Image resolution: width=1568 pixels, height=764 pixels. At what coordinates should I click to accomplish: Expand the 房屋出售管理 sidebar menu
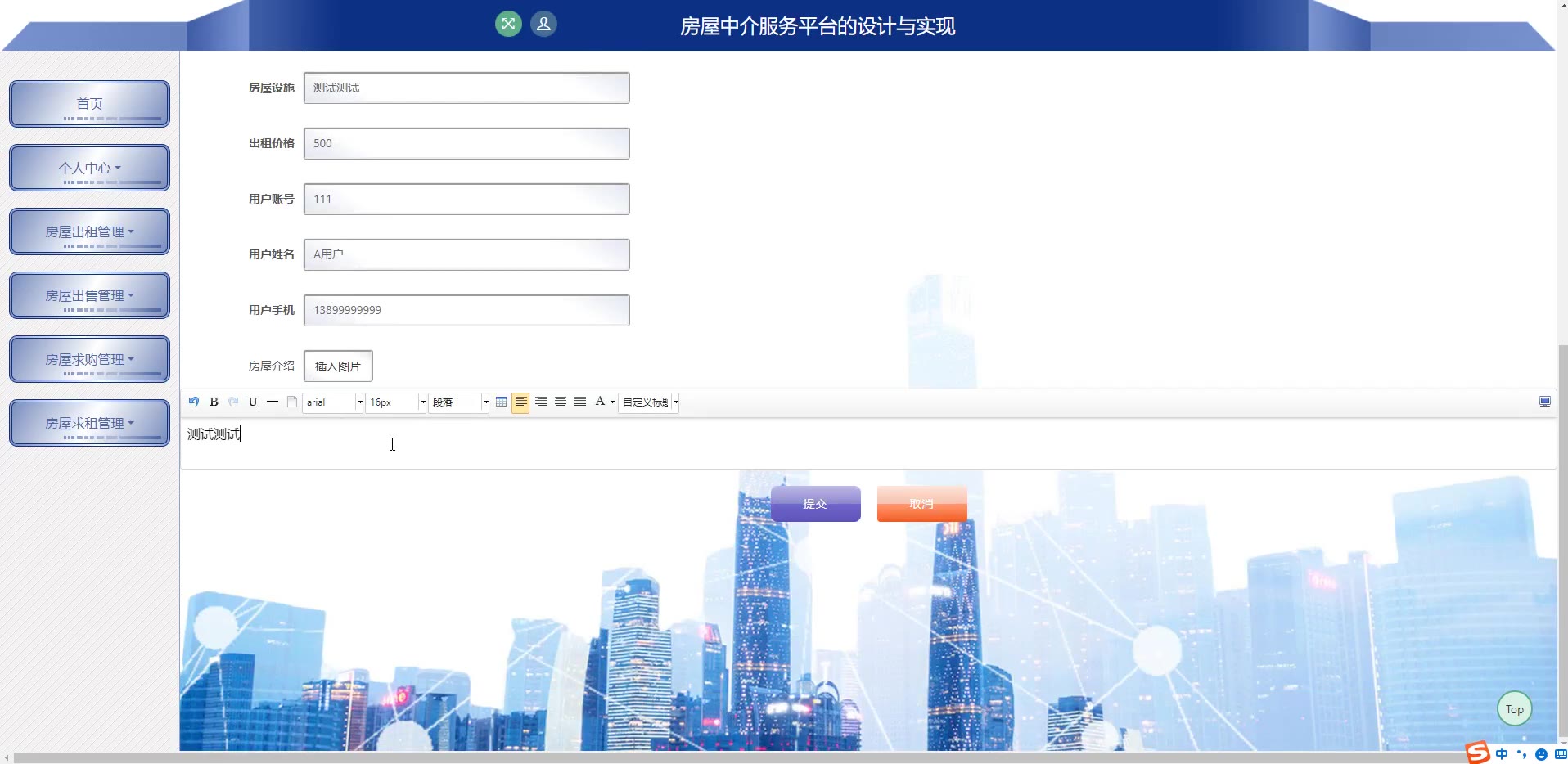pyautogui.click(x=89, y=295)
